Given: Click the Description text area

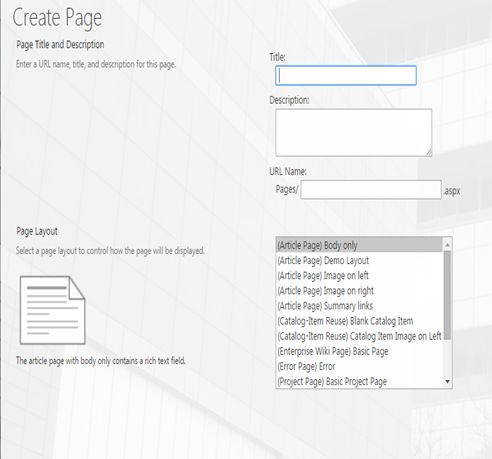Looking at the screenshot, I should [x=354, y=132].
